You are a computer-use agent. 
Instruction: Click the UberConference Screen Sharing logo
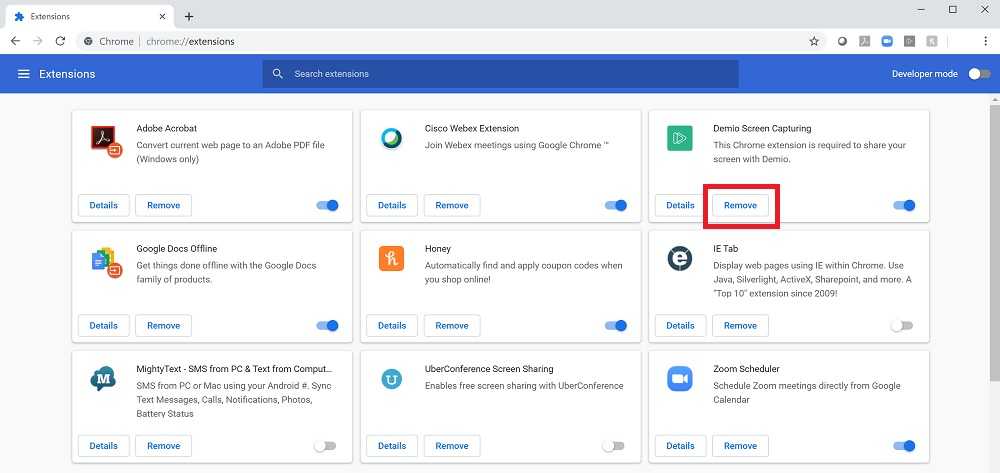point(391,379)
